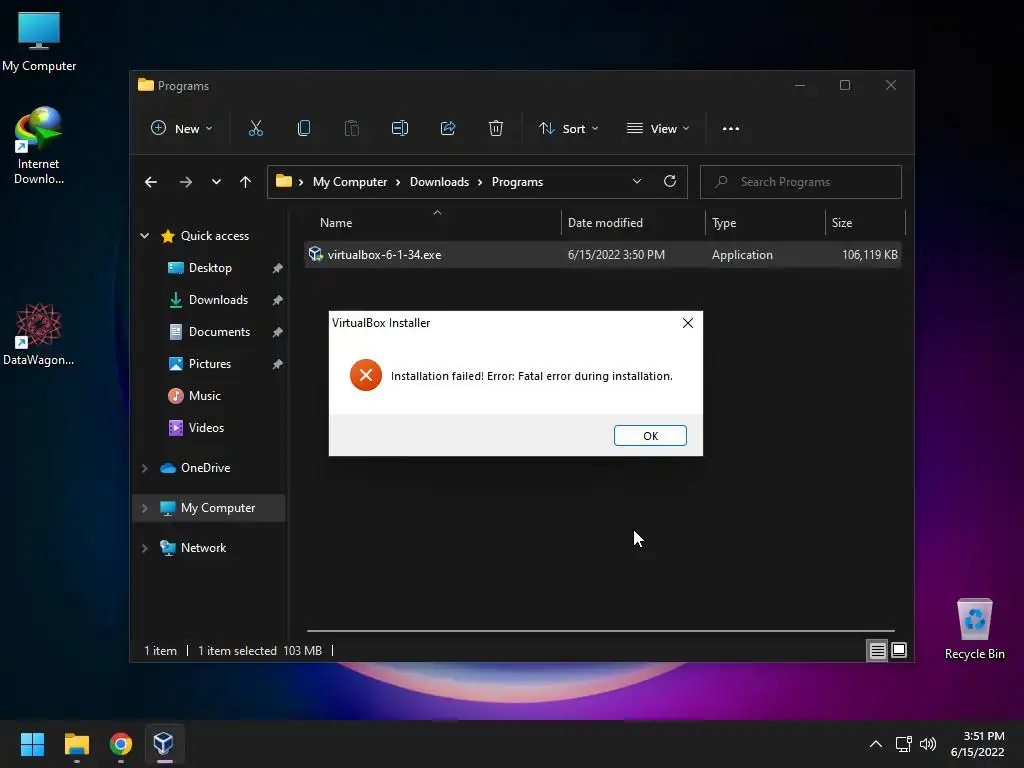Viewport: 1024px width, 768px height.
Task: Switch to Details view layout button
Action: tap(877, 650)
